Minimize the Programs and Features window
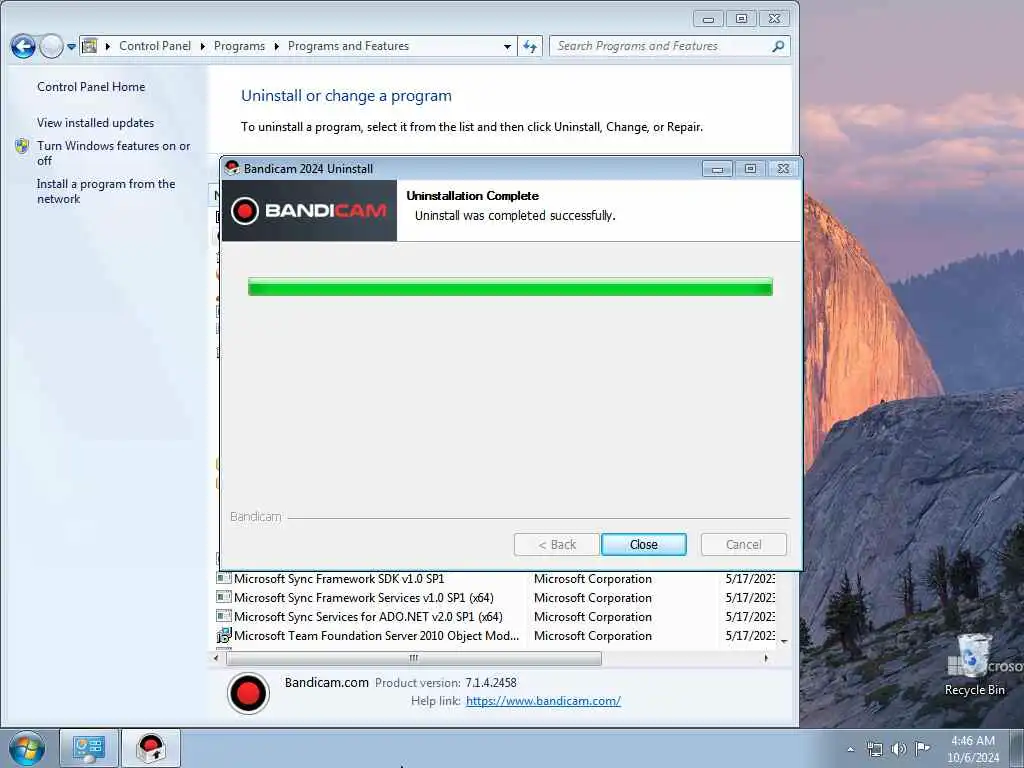This screenshot has height=768, width=1024. tap(708, 19)
